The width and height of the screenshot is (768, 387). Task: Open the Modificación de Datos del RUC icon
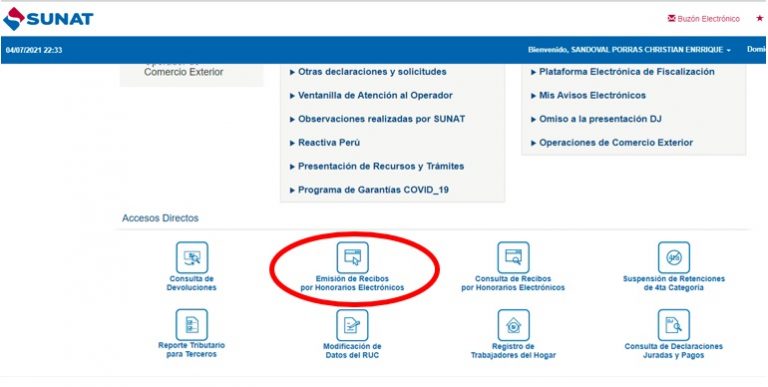click(352, 325)
